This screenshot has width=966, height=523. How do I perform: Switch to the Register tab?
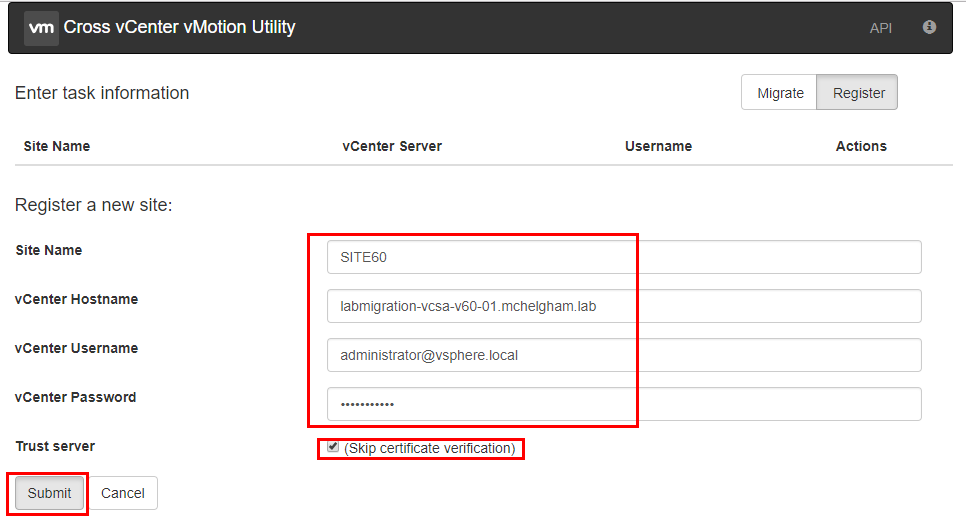tap(858, 92)
